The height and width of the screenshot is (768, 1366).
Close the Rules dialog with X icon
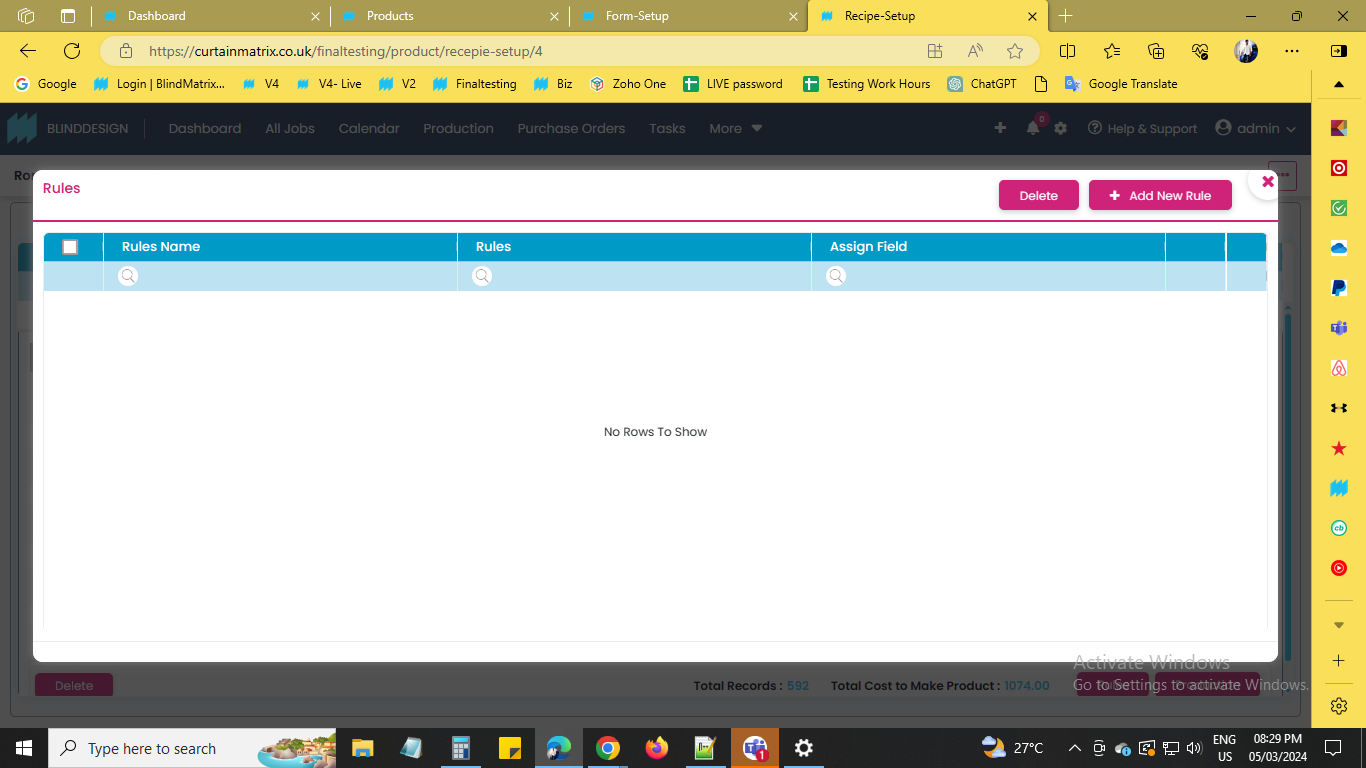click(1267, 181)
